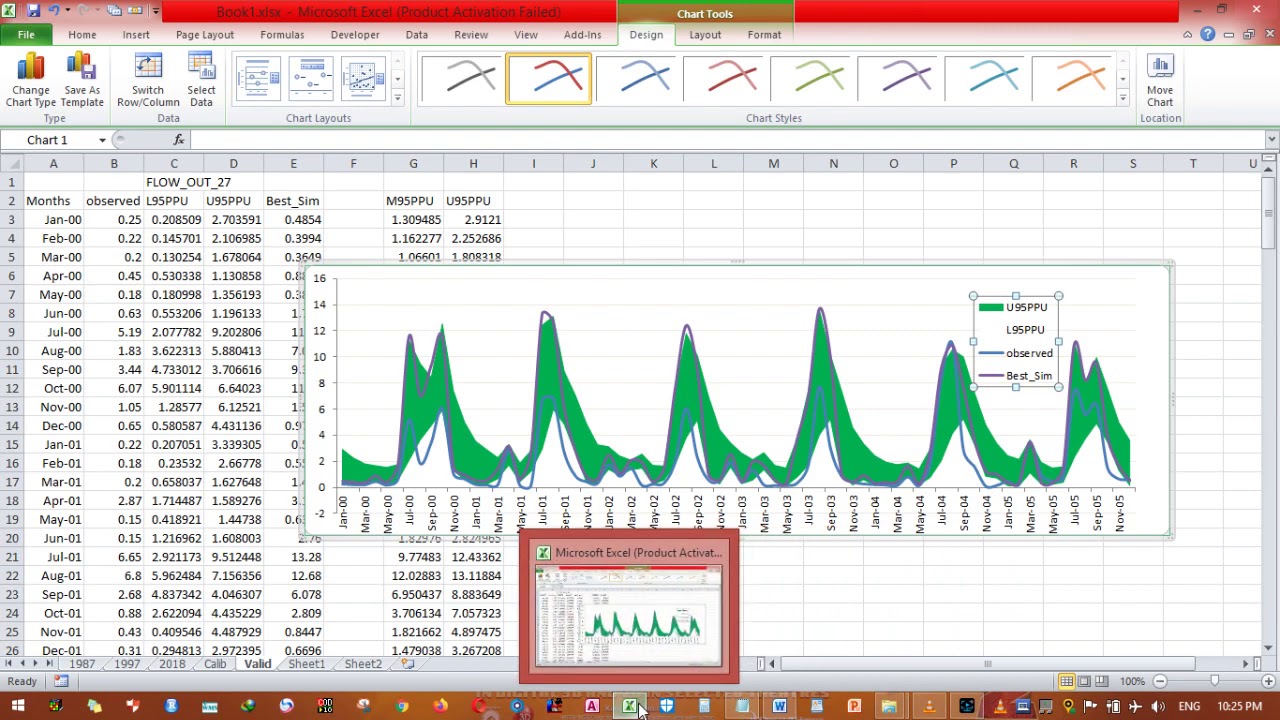Viewport: 1280px width, 720px height.
Task: Switch to Normal view in status bar
Action: [x=1066, y=681]
